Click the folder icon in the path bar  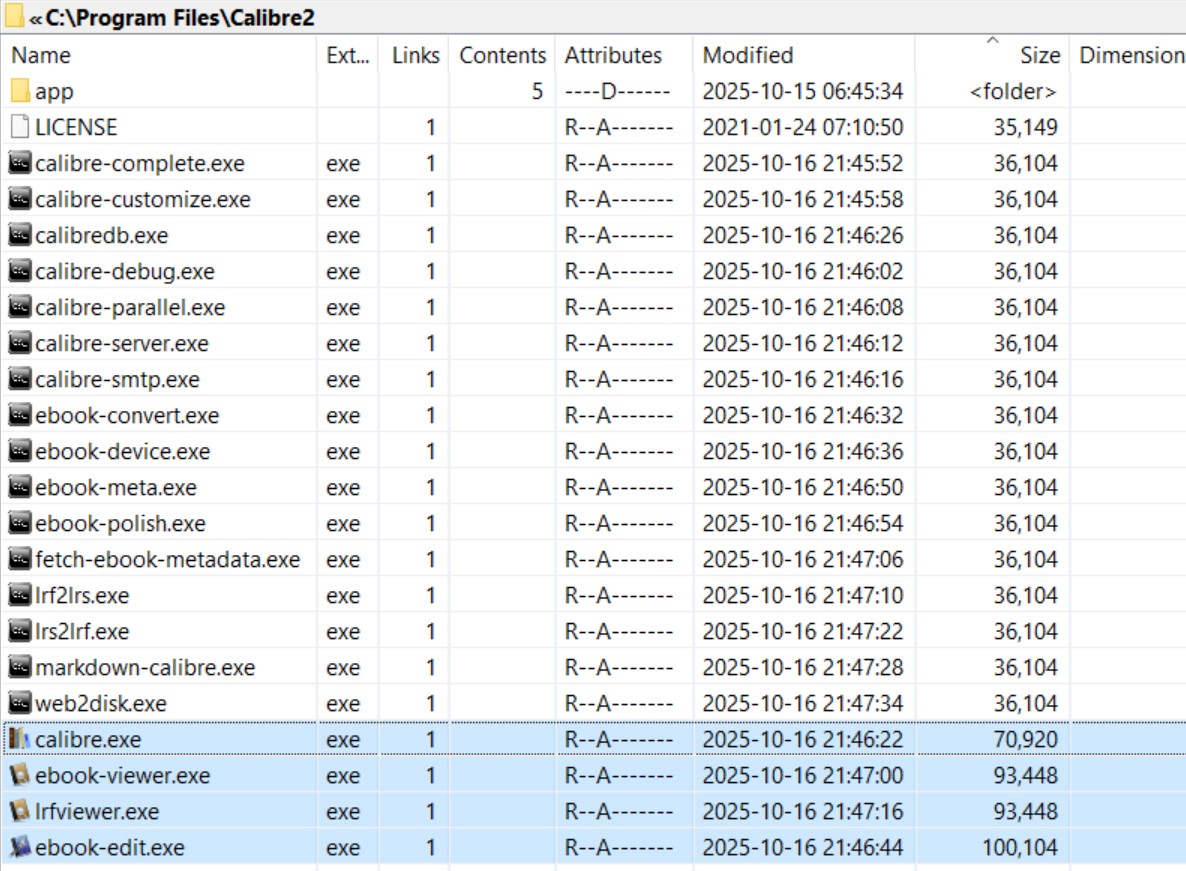14,15
